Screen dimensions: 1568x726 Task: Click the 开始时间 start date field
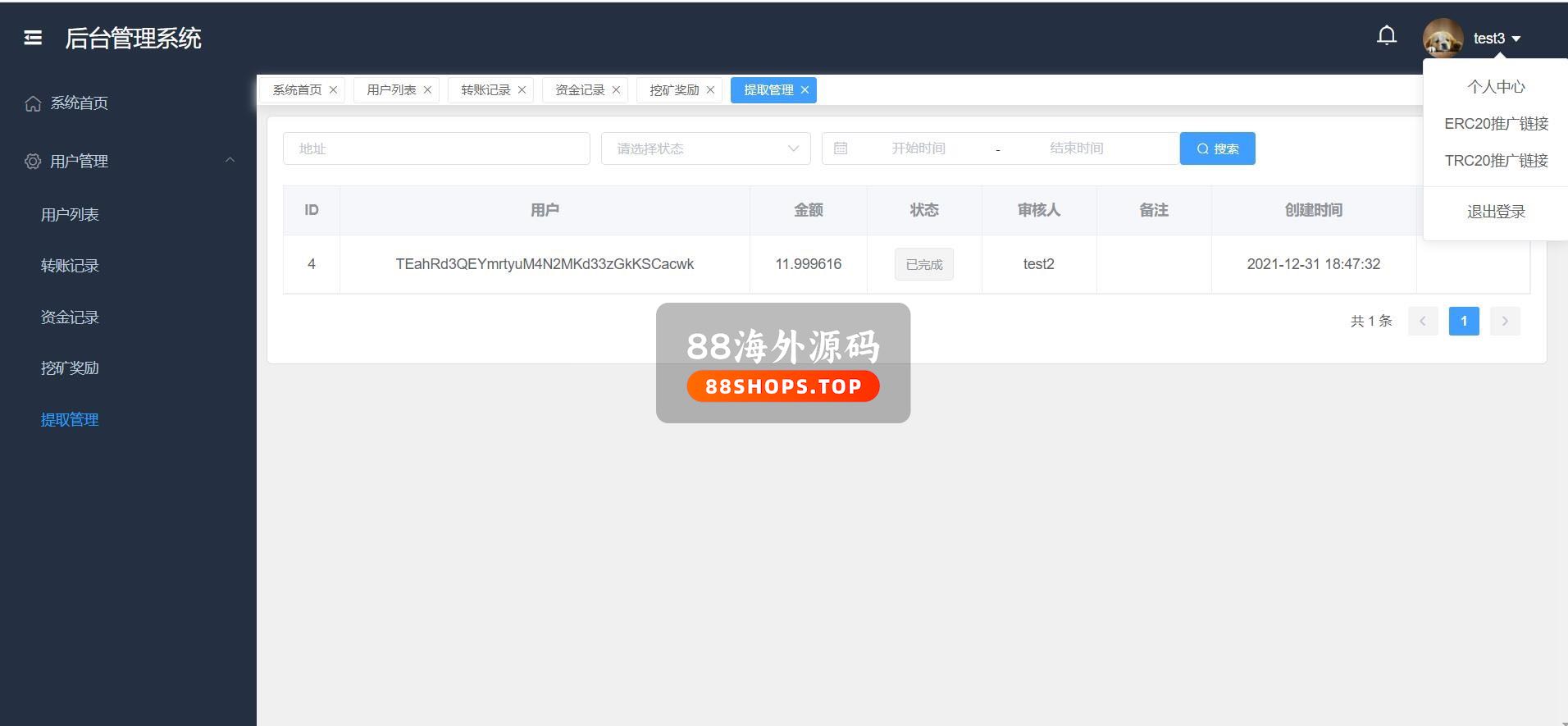click(918, 148)
